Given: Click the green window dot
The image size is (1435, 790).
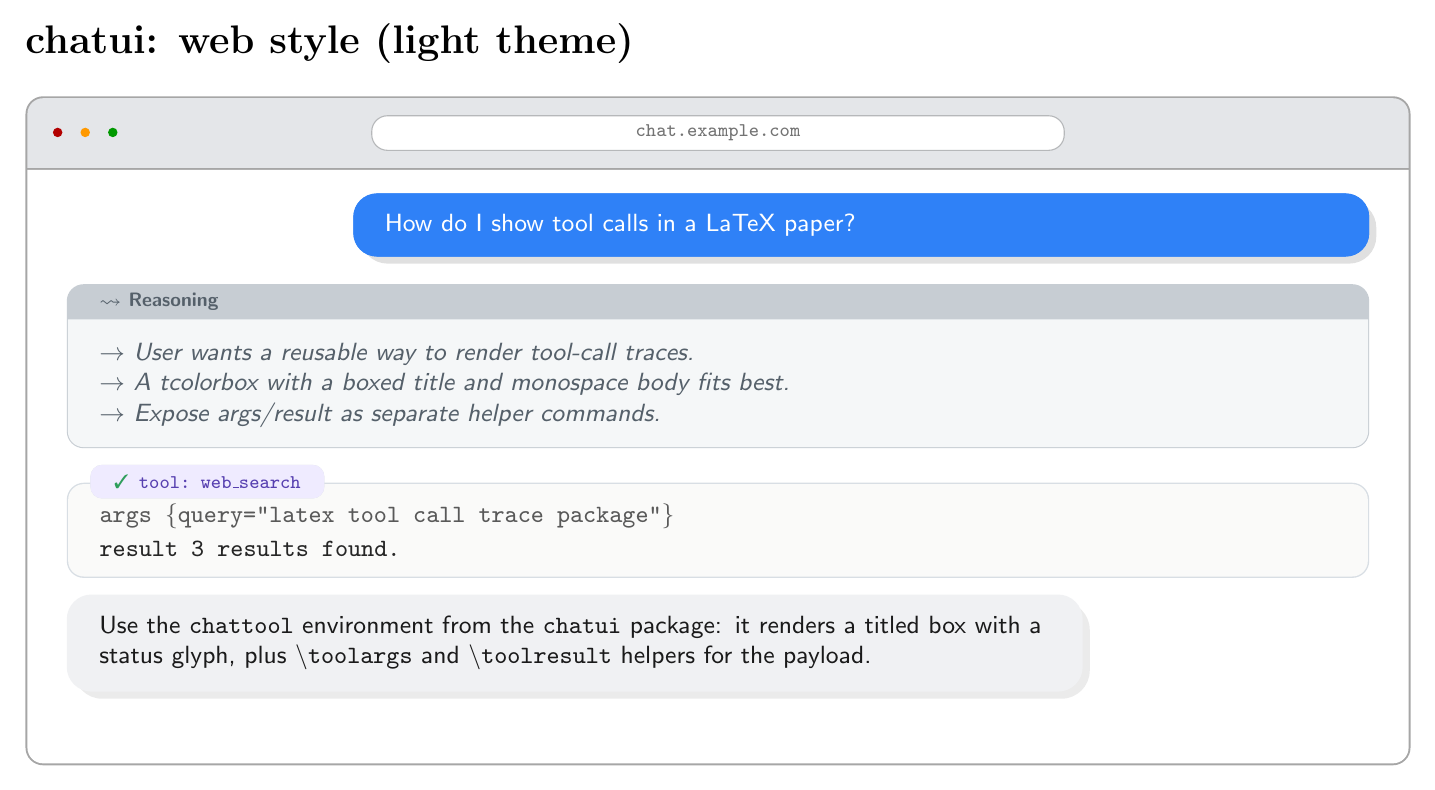Looking at the screenshot, I should [x=113, y=132].
